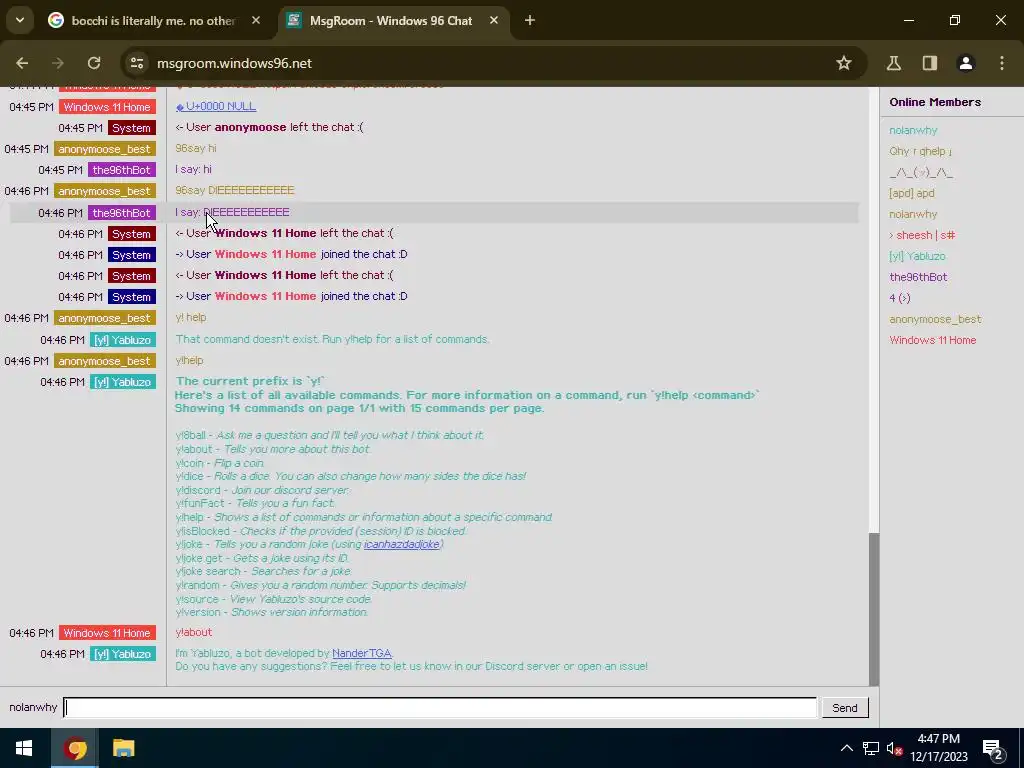
Task: Bookmark this page with the star
Action: tap(844, 63)
